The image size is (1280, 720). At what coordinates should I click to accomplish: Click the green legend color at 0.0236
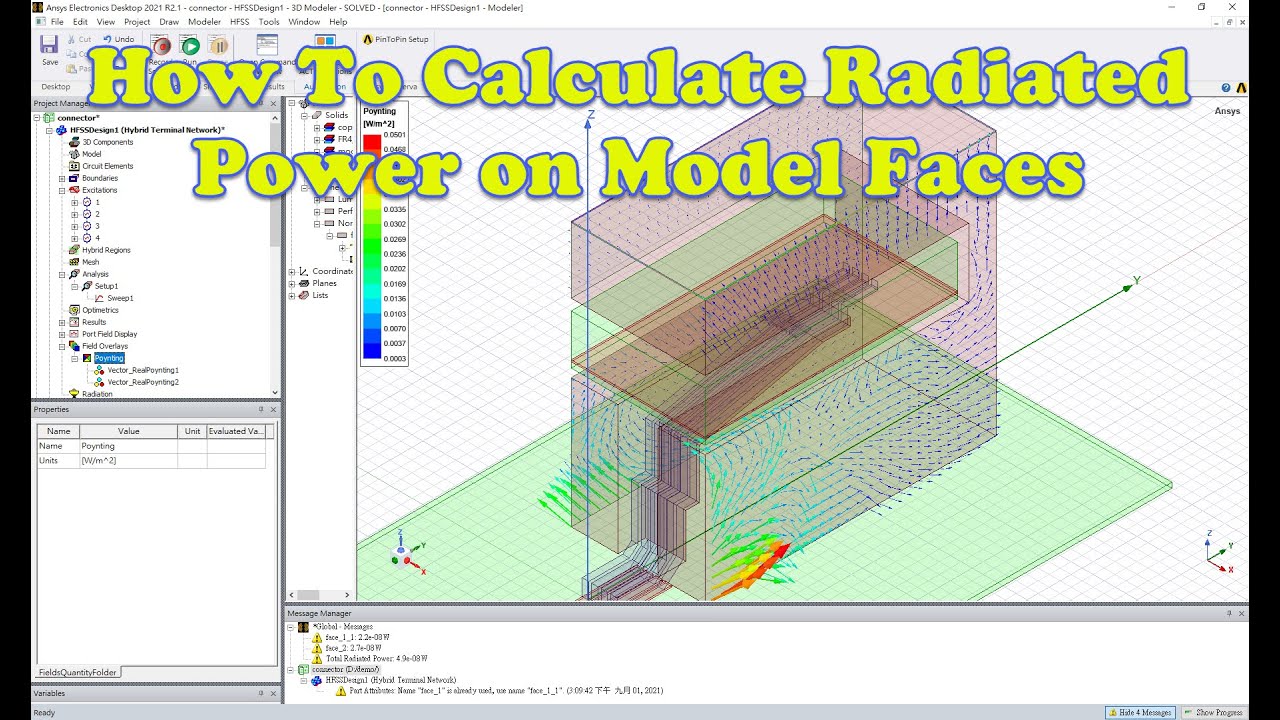tap(372, 254)
